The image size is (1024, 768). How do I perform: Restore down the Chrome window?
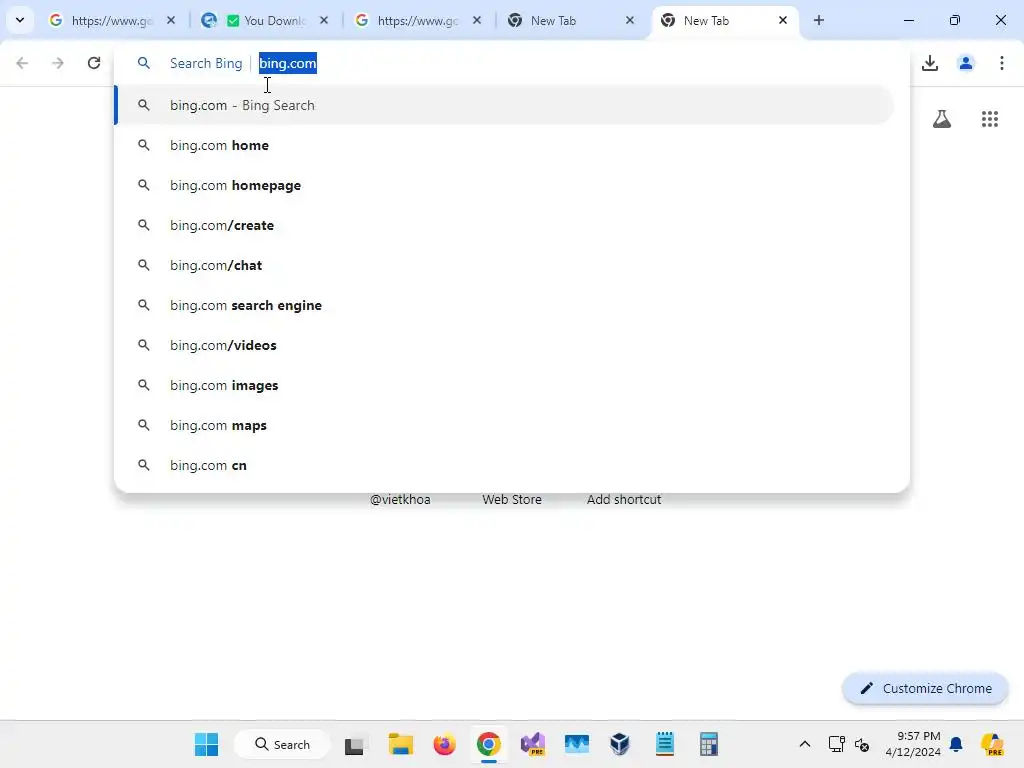955,20
